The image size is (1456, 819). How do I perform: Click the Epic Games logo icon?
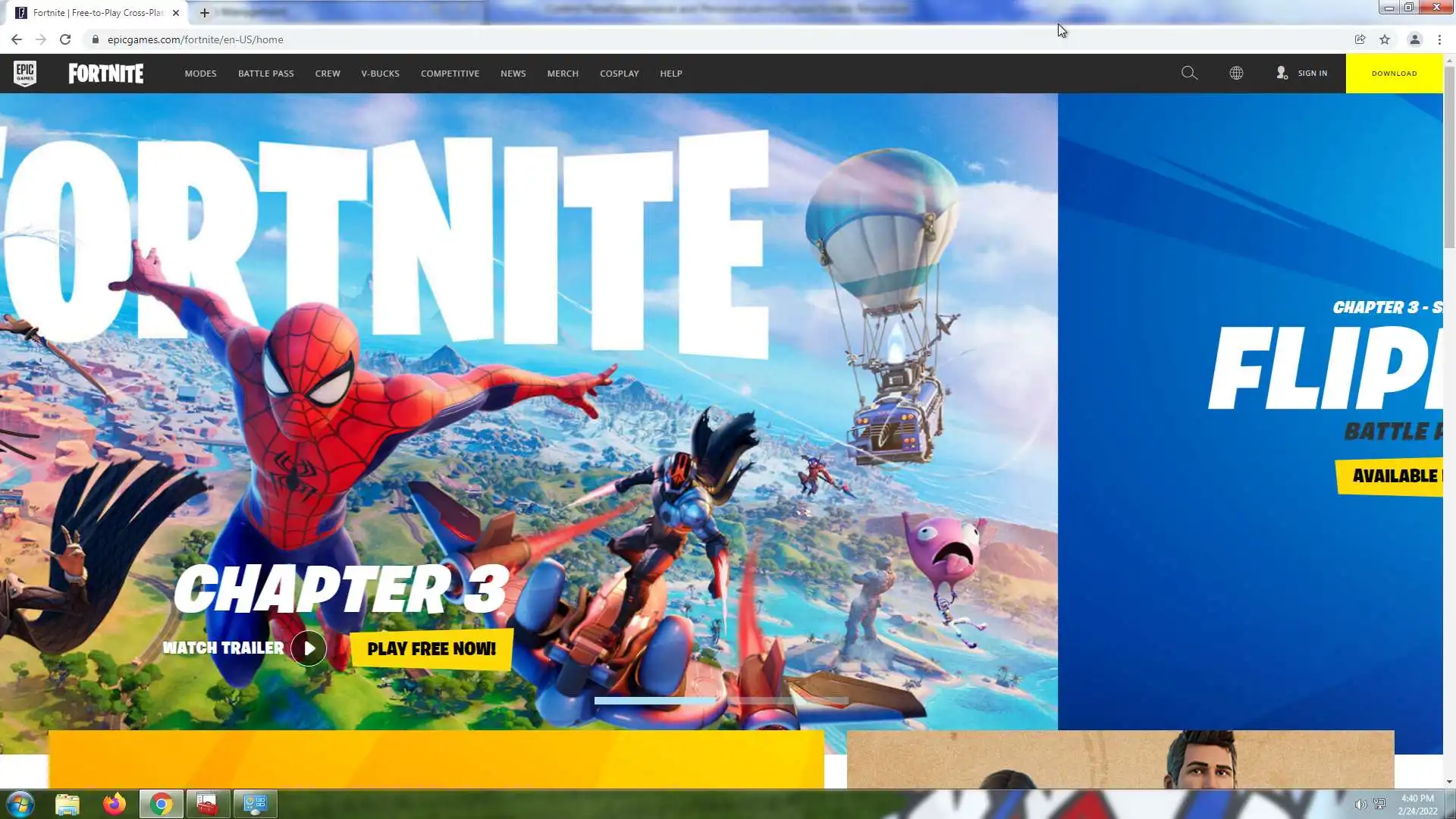[x=25, y=74]
